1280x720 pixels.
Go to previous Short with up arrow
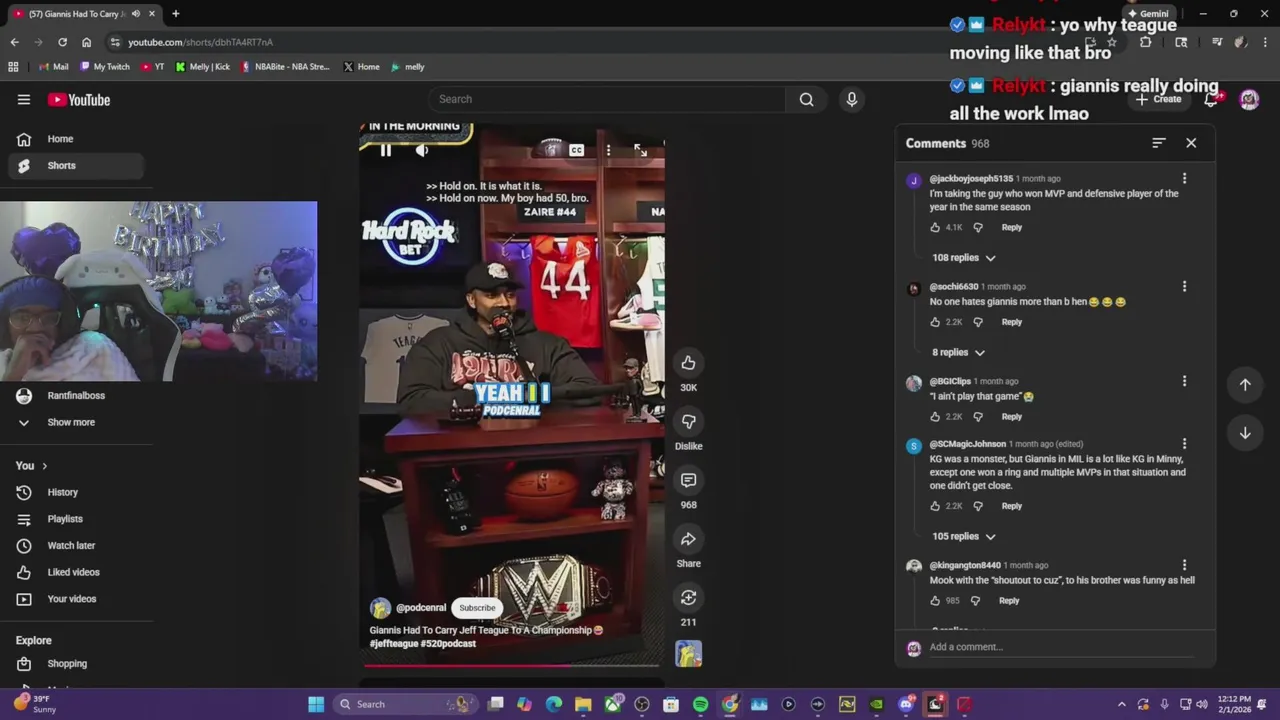click(x=1245, y=384)
